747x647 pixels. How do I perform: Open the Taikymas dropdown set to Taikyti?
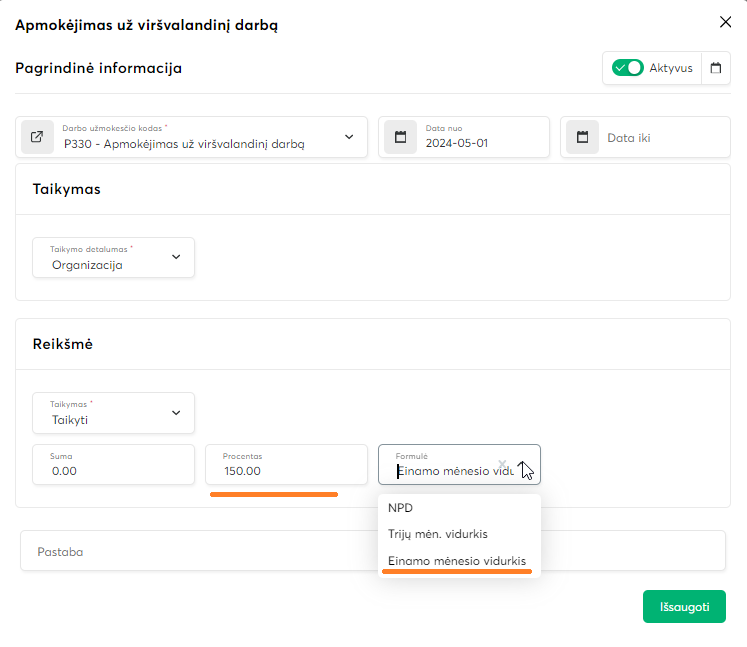pos(176,412)
